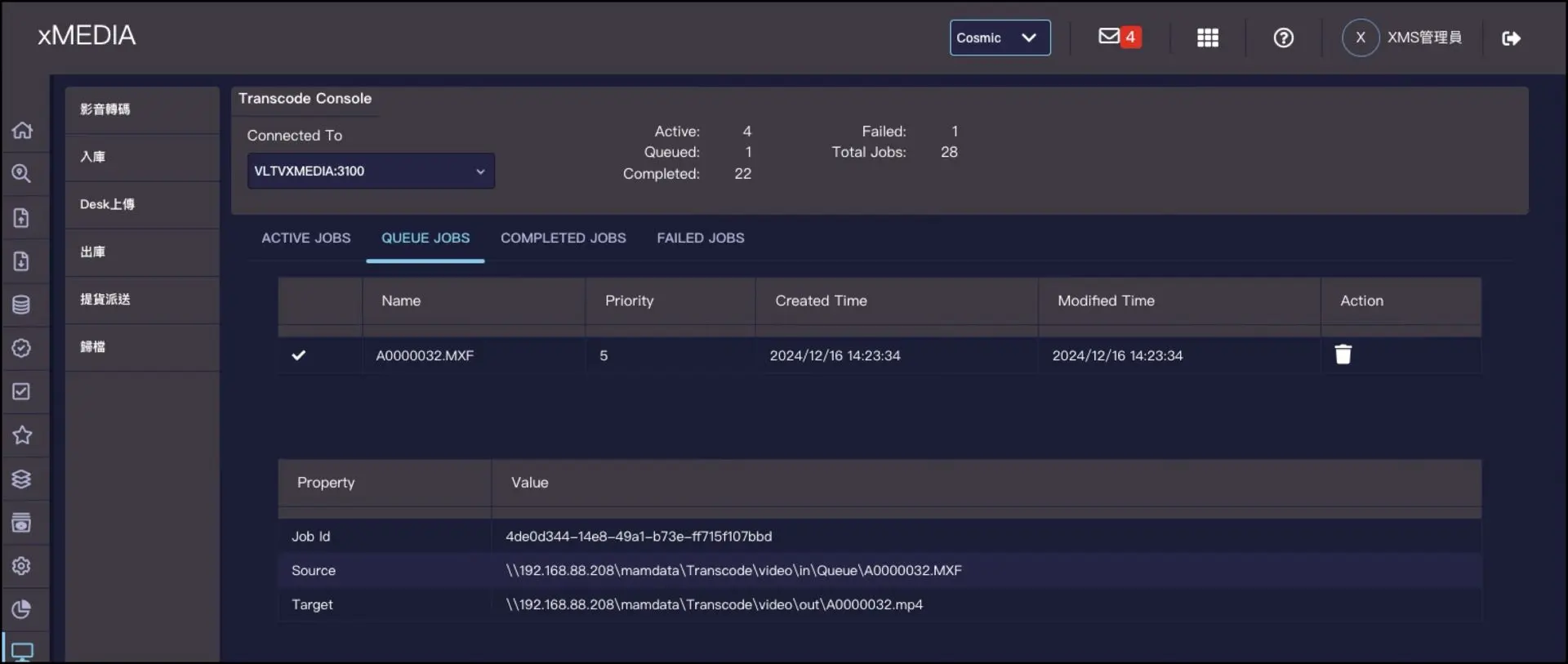Click the home icon in left sidebar
Image resolution: width=1568 pixels, height=664 pixels.
click(x=22, y=131)
